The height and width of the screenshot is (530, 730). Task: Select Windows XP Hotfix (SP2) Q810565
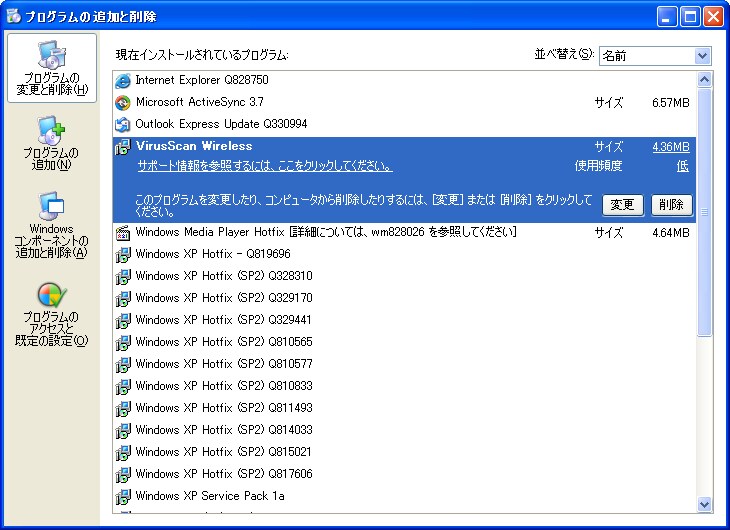404,342
